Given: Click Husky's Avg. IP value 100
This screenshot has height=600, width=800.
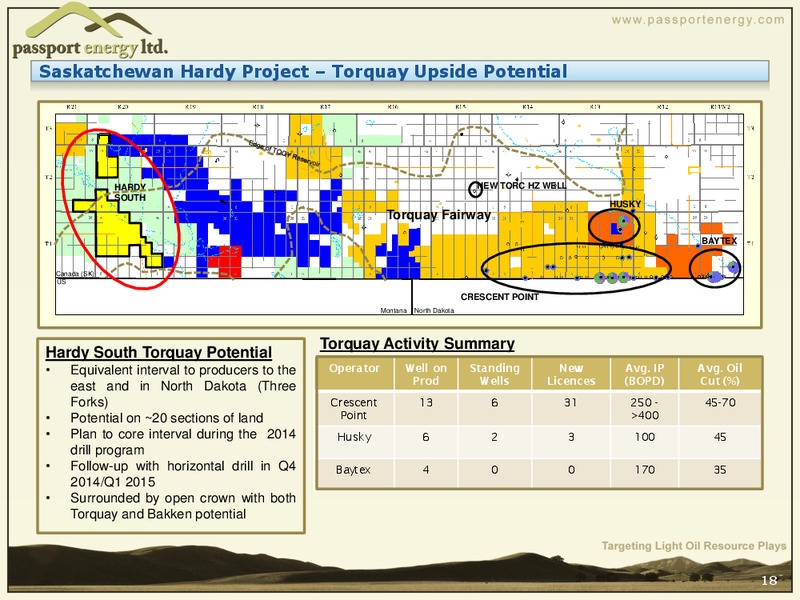Looking at the screenshot, I should point(645,437).
